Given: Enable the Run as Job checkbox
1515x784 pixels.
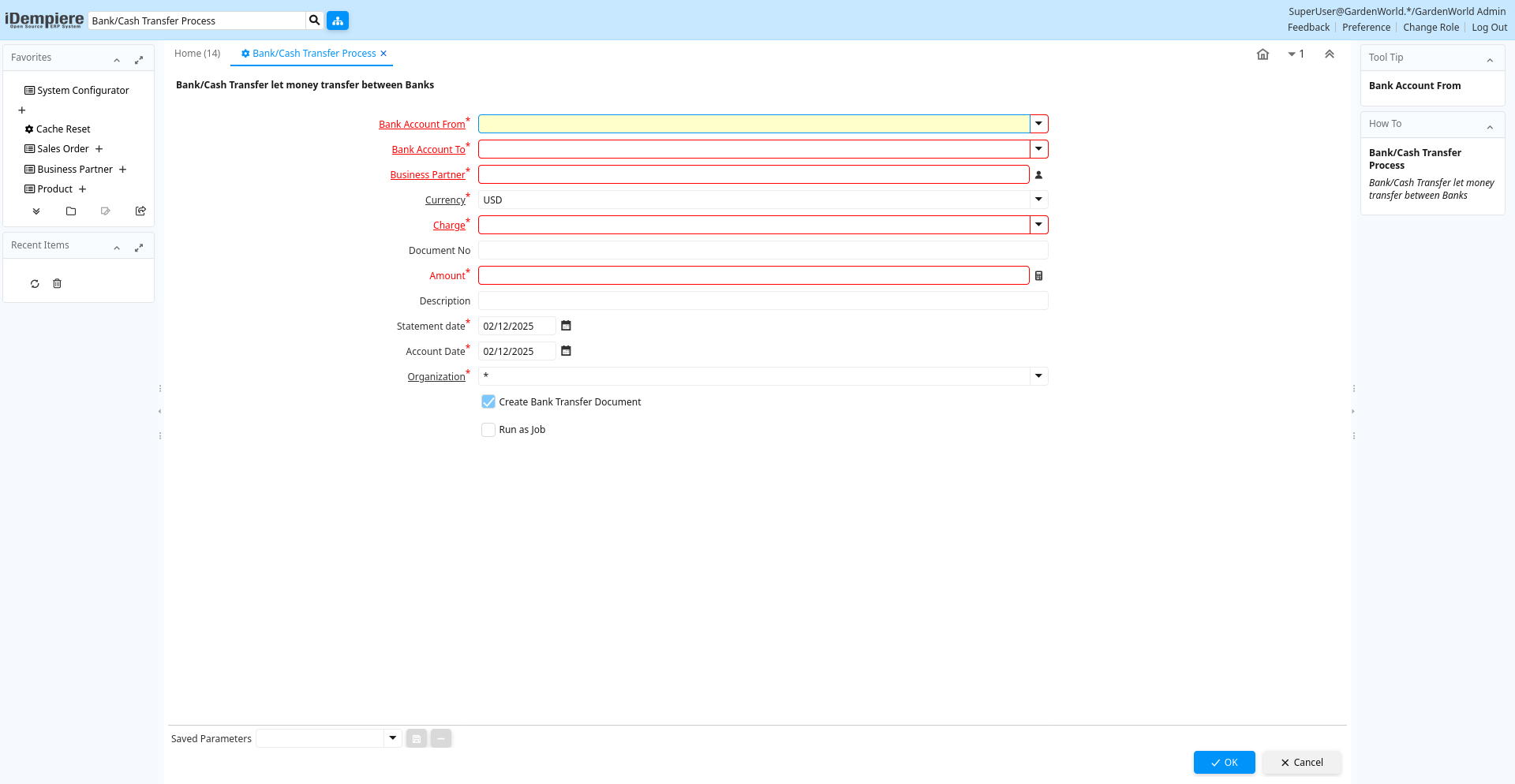Looking at the screenshot, I should 488,430.
